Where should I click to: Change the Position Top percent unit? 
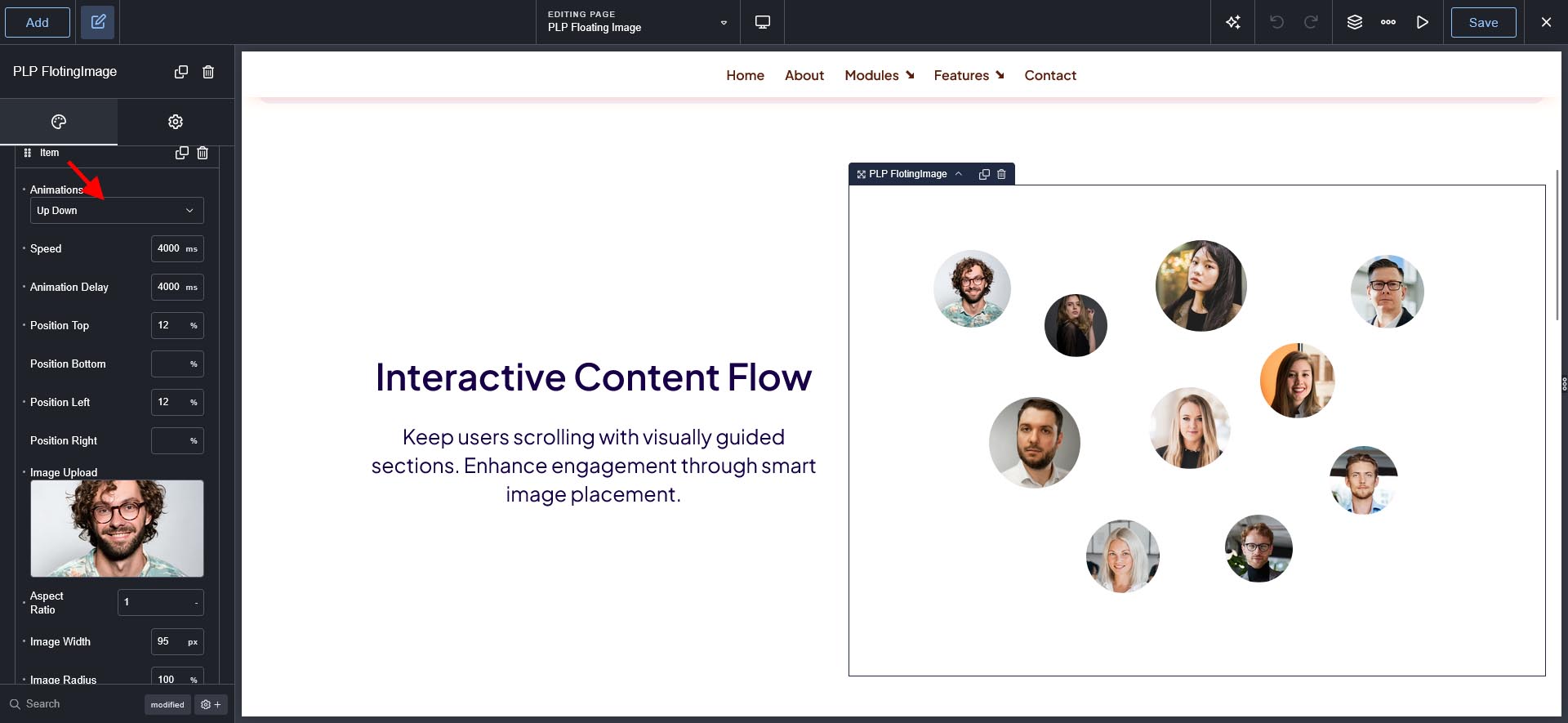[x=194, y=325]
